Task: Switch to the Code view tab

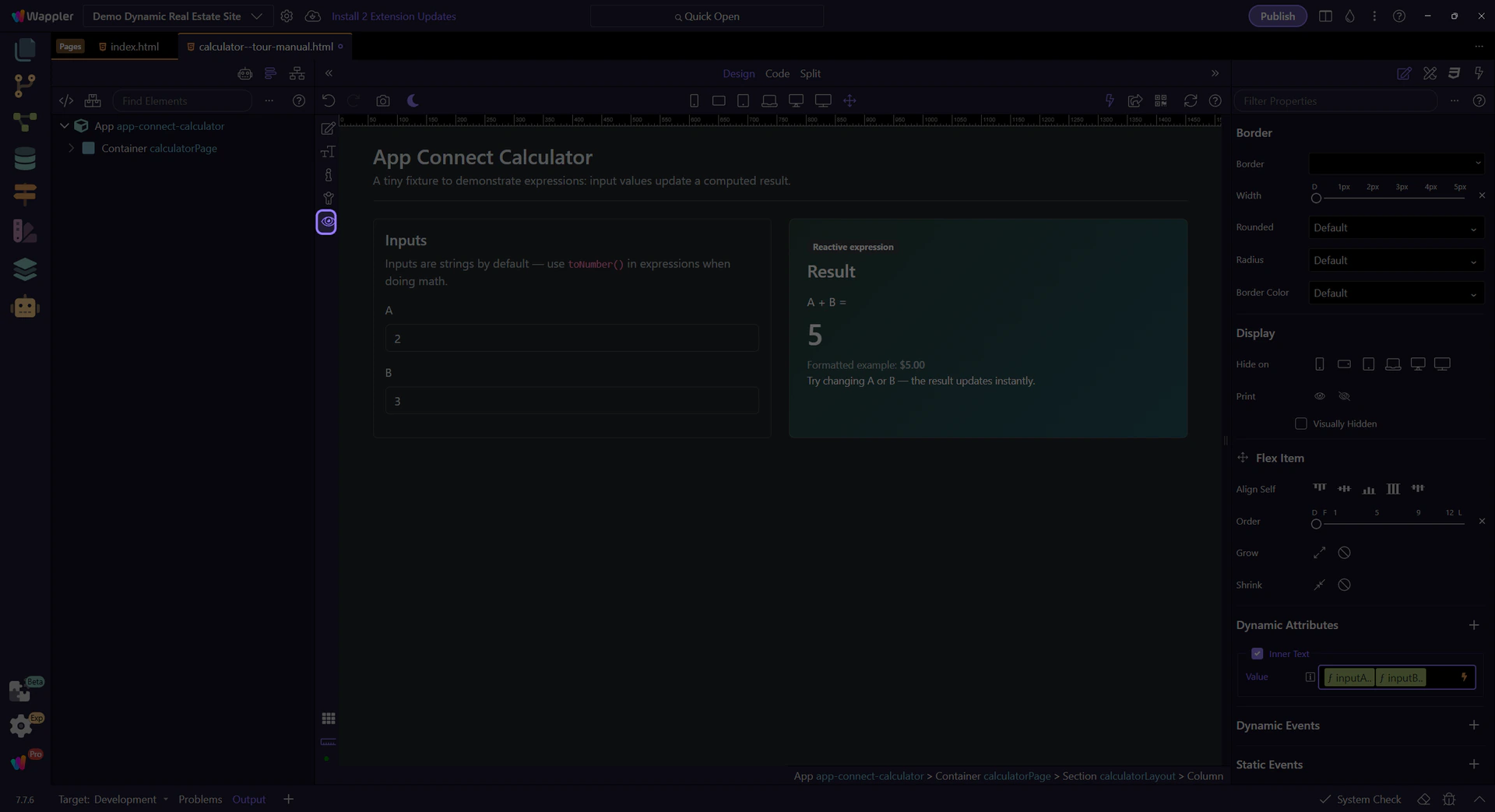Action: (x=776, y=73)
